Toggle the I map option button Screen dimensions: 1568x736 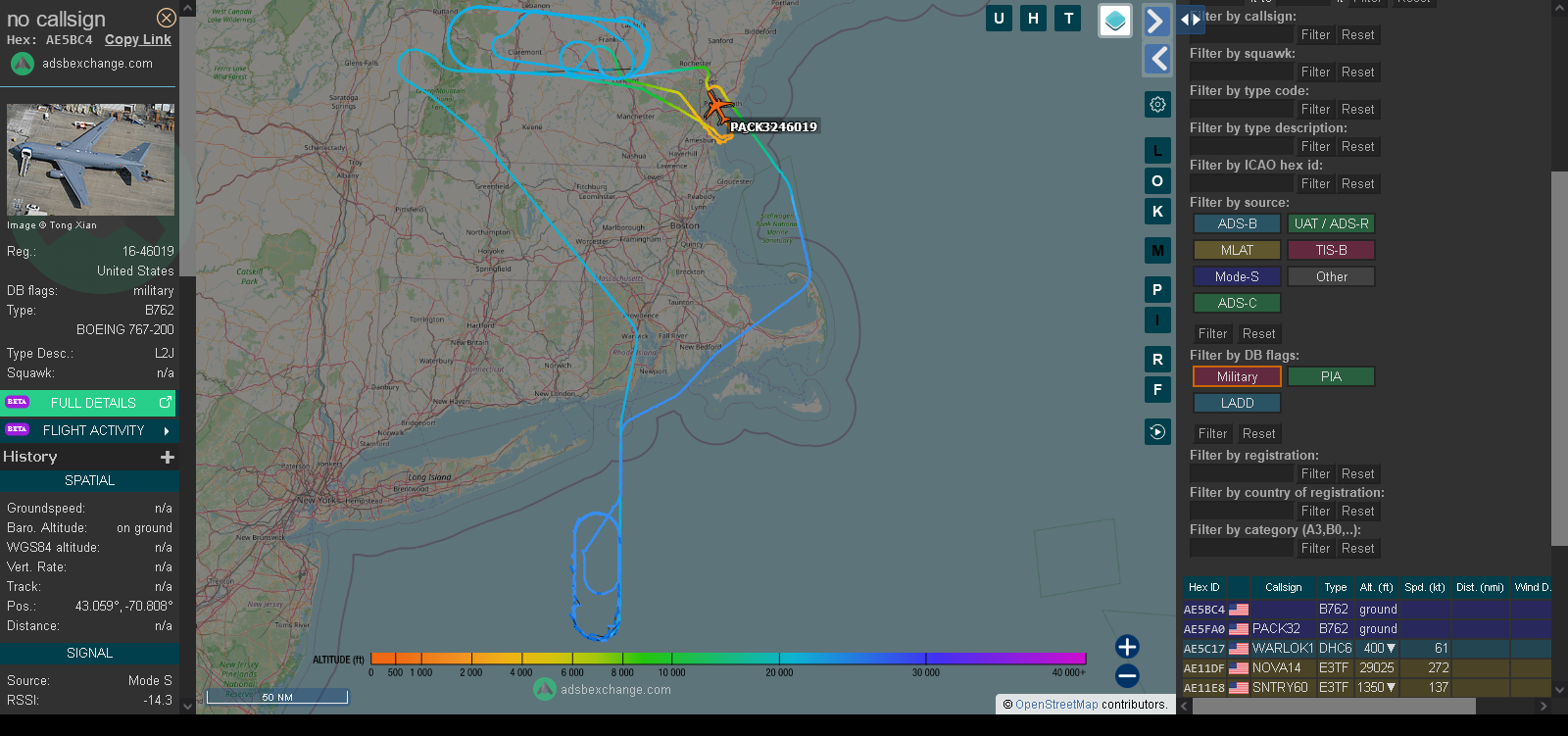pyautogui.click(x=1157, y=320)
